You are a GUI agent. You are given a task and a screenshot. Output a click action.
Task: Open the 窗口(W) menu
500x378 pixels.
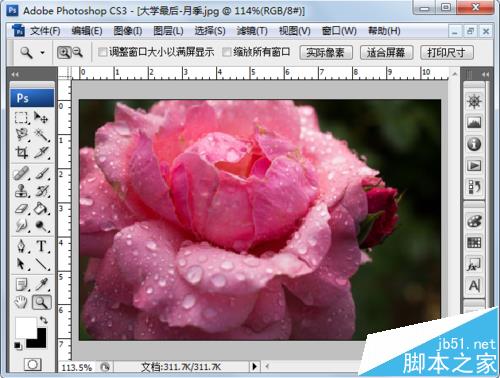coord(339,31)
